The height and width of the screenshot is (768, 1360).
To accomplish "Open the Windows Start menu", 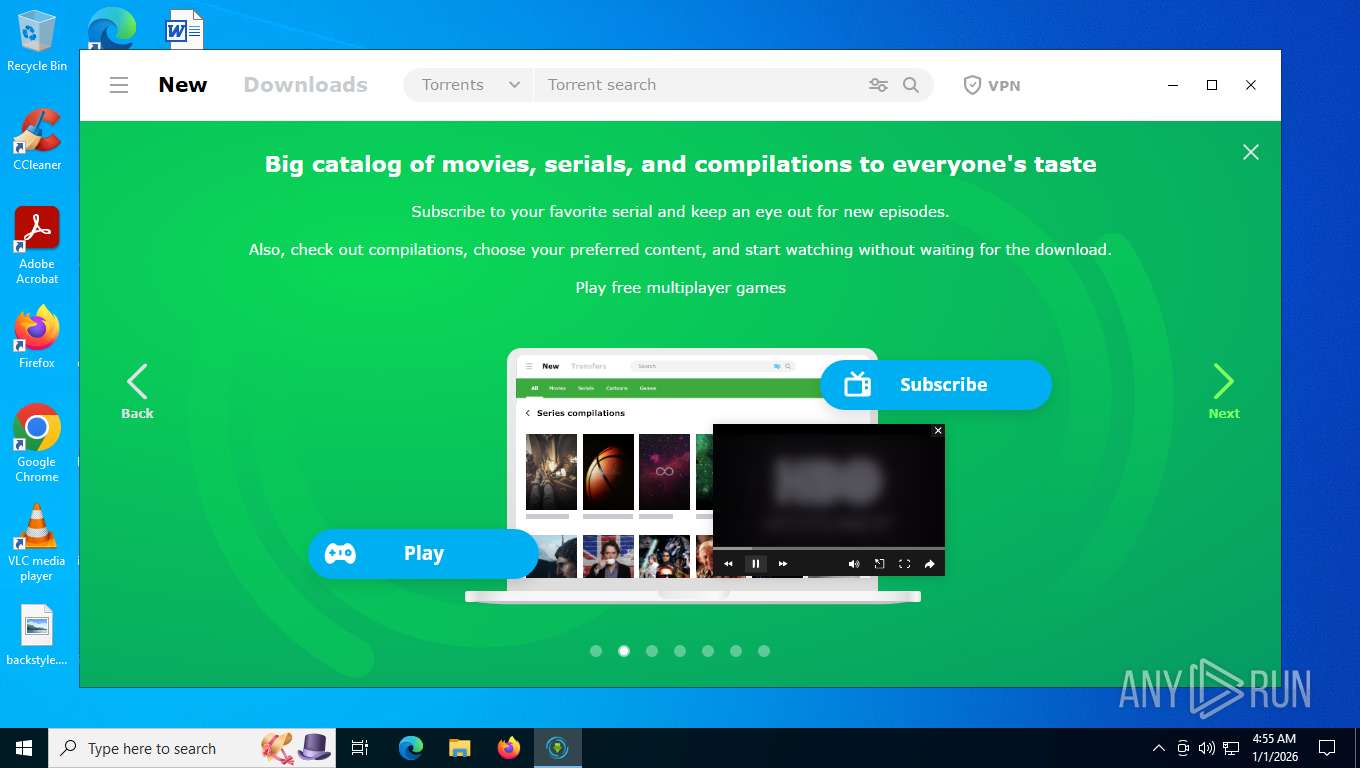I will 24,748.
